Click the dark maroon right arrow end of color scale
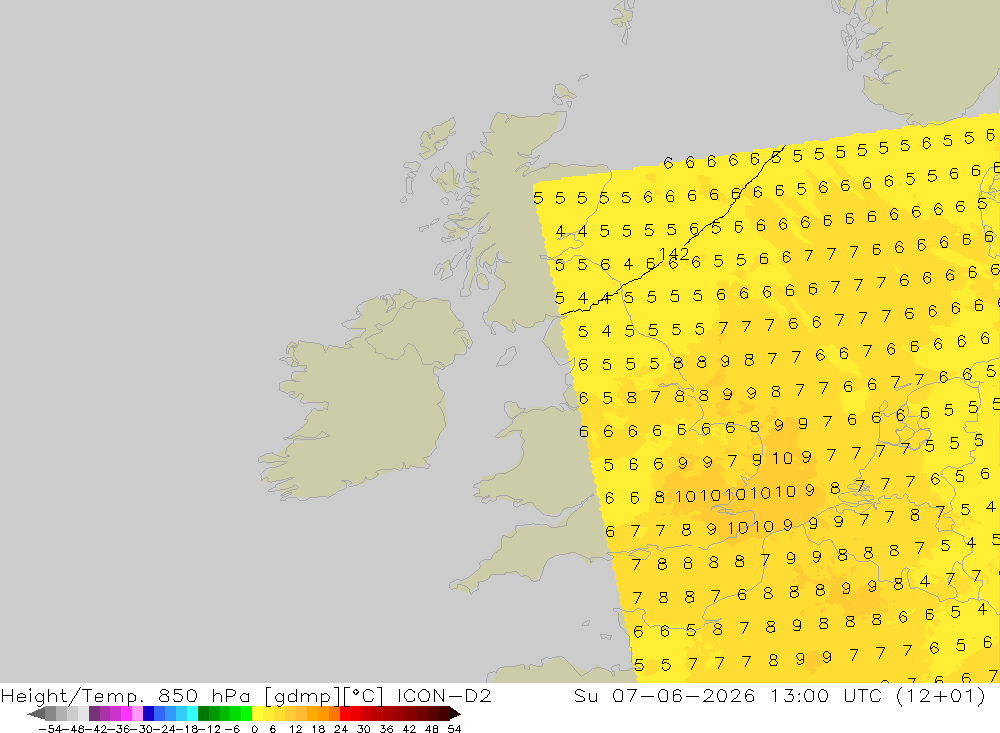This screenshot has width=1000, height=733. (x=455, y=713)
